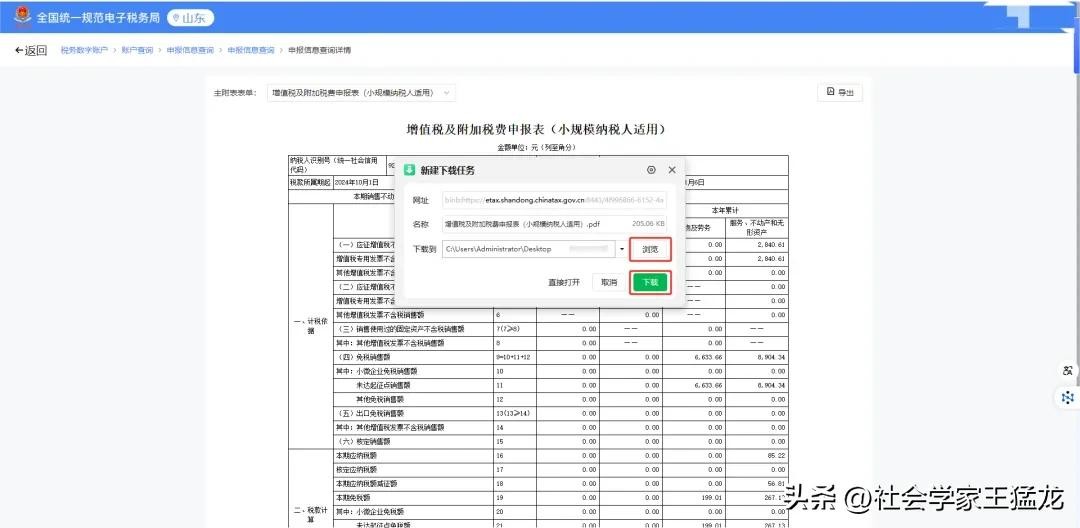
Task: Click the 山东 location pin badge
Action: (x=189, y=18)
